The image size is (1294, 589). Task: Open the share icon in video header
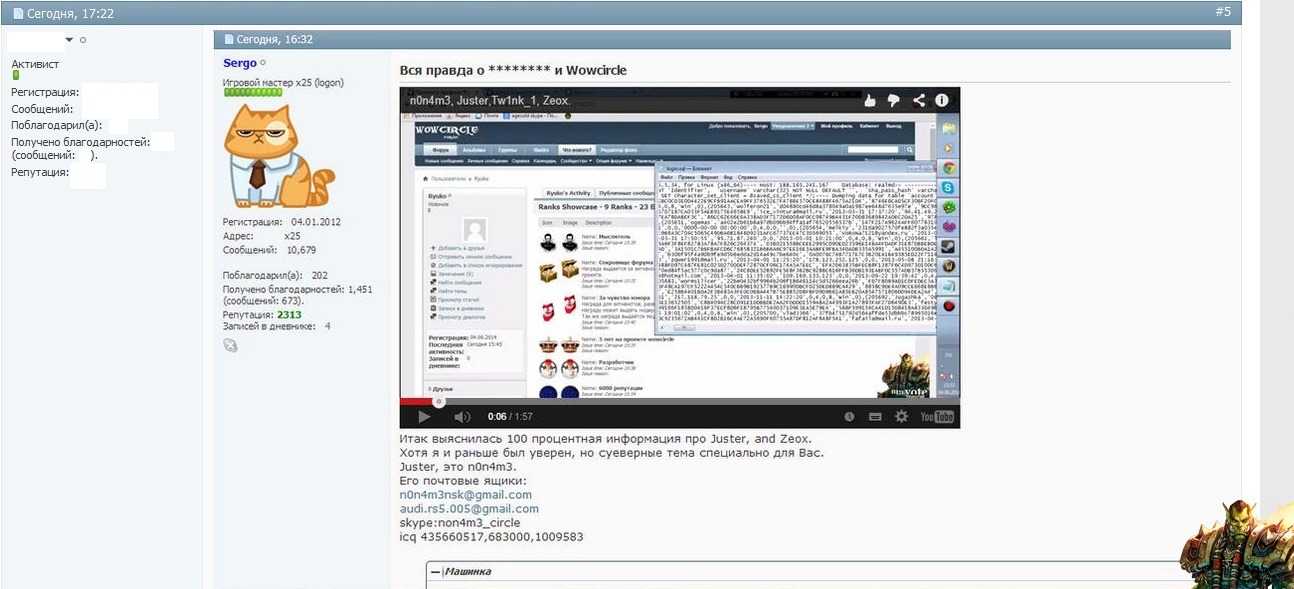(x=917, y=101)
